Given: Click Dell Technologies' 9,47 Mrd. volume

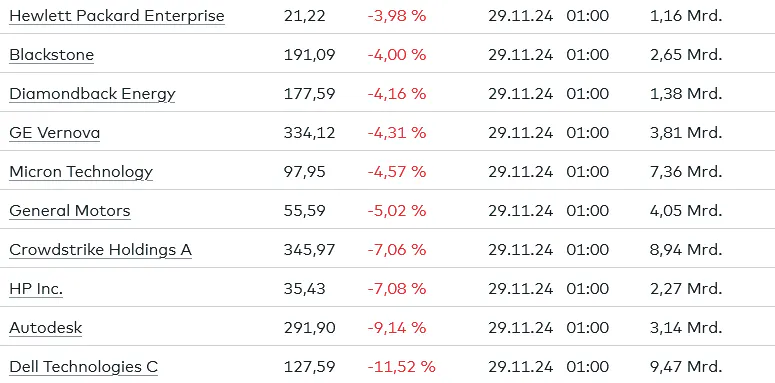Looking at the screenshot, I should (686, 367).
